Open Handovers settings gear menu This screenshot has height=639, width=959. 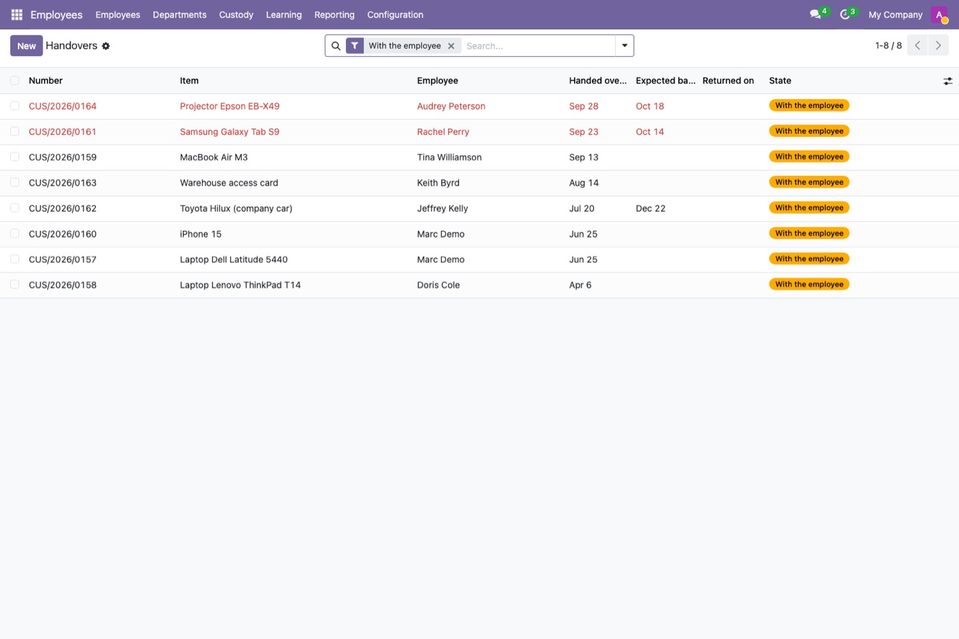106,46
